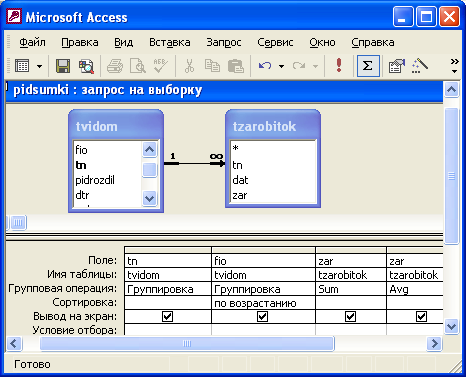The width and height of the screenshot is (466, 377).
Task: Click the tvidom table title bar
Action: 116,126
